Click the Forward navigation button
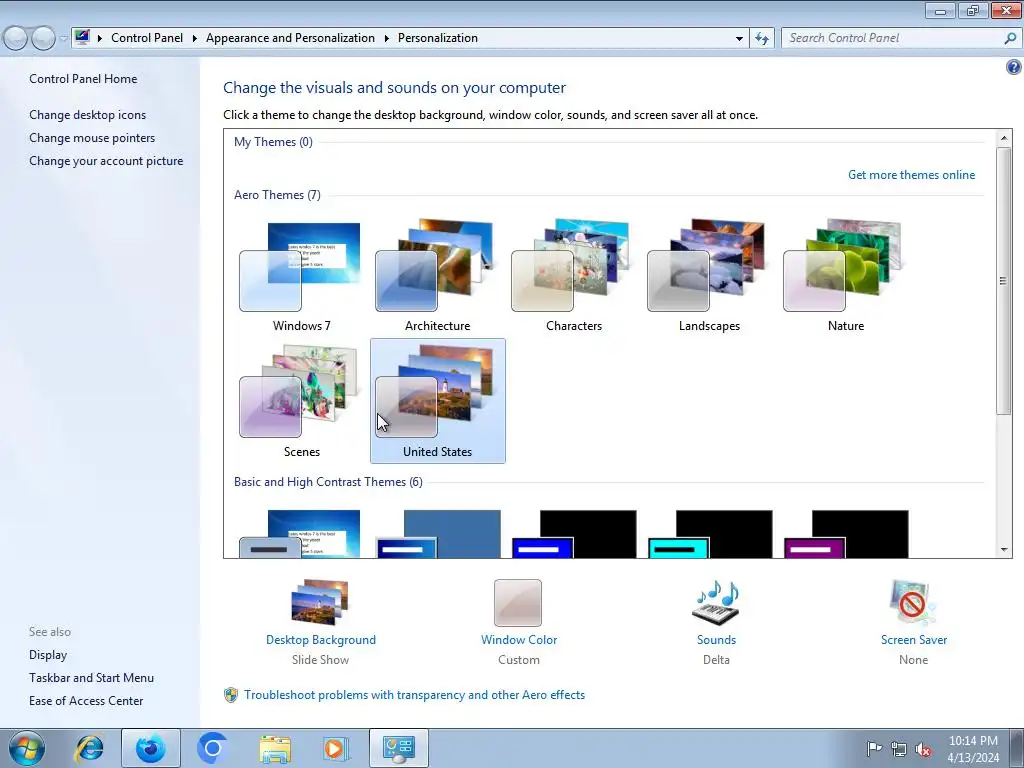The width and height of the screenshot is (1024, 768). point(43,38)
